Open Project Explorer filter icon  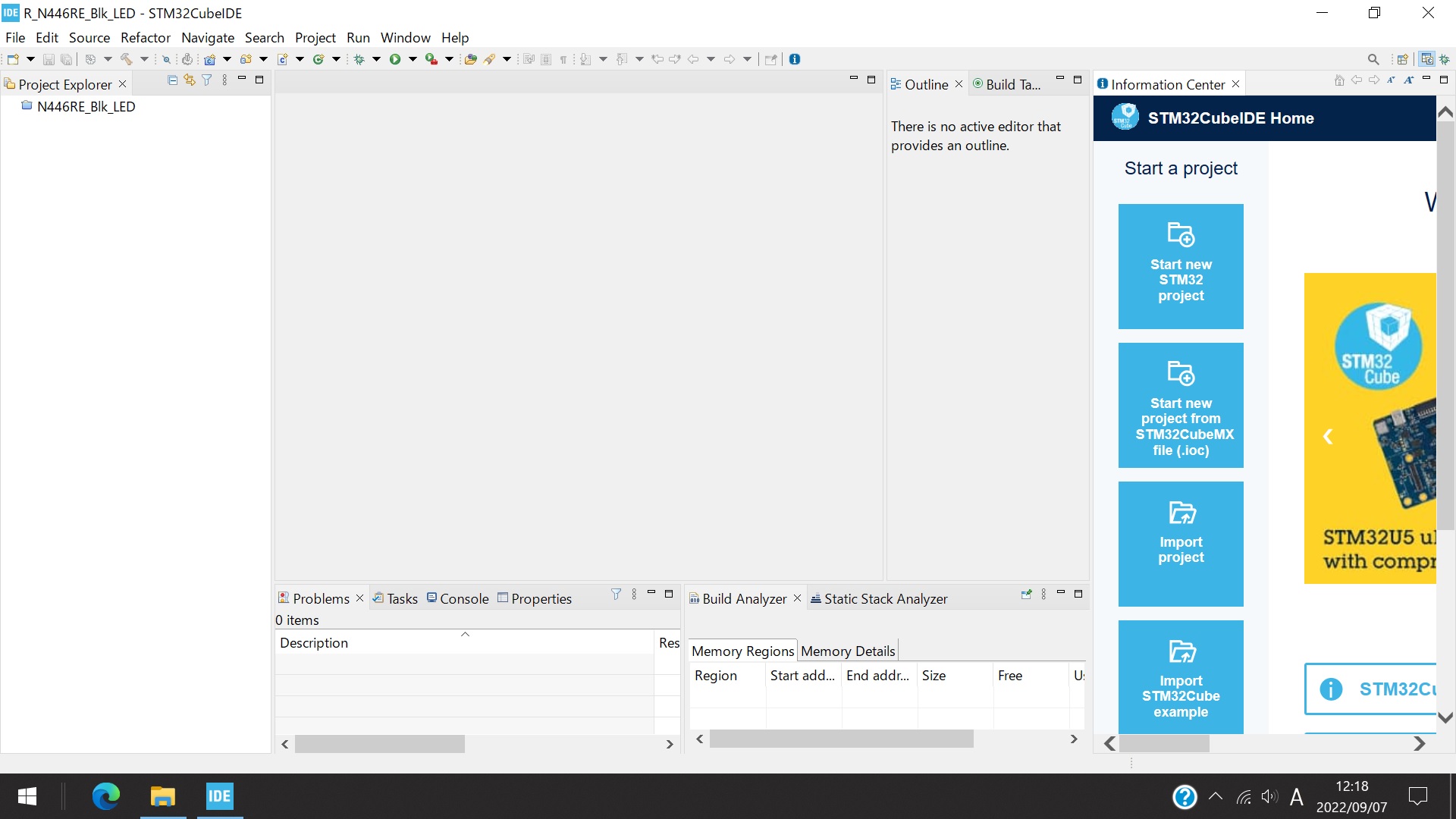[206, 80]
